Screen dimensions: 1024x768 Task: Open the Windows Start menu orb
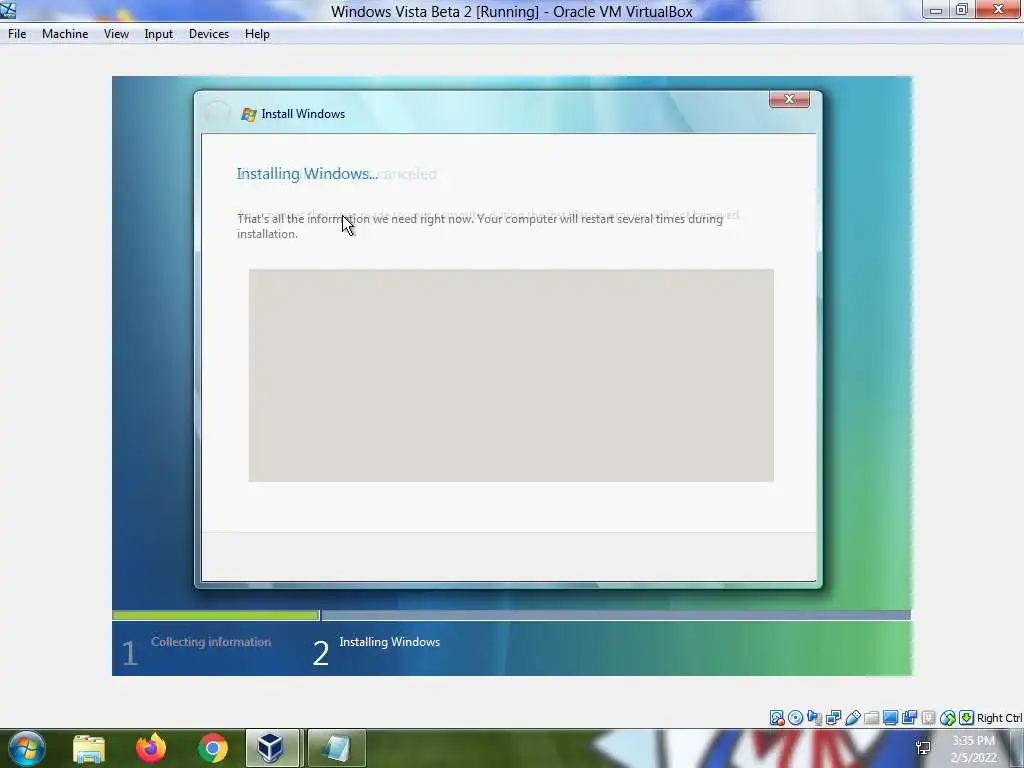[x=27, y=748]
